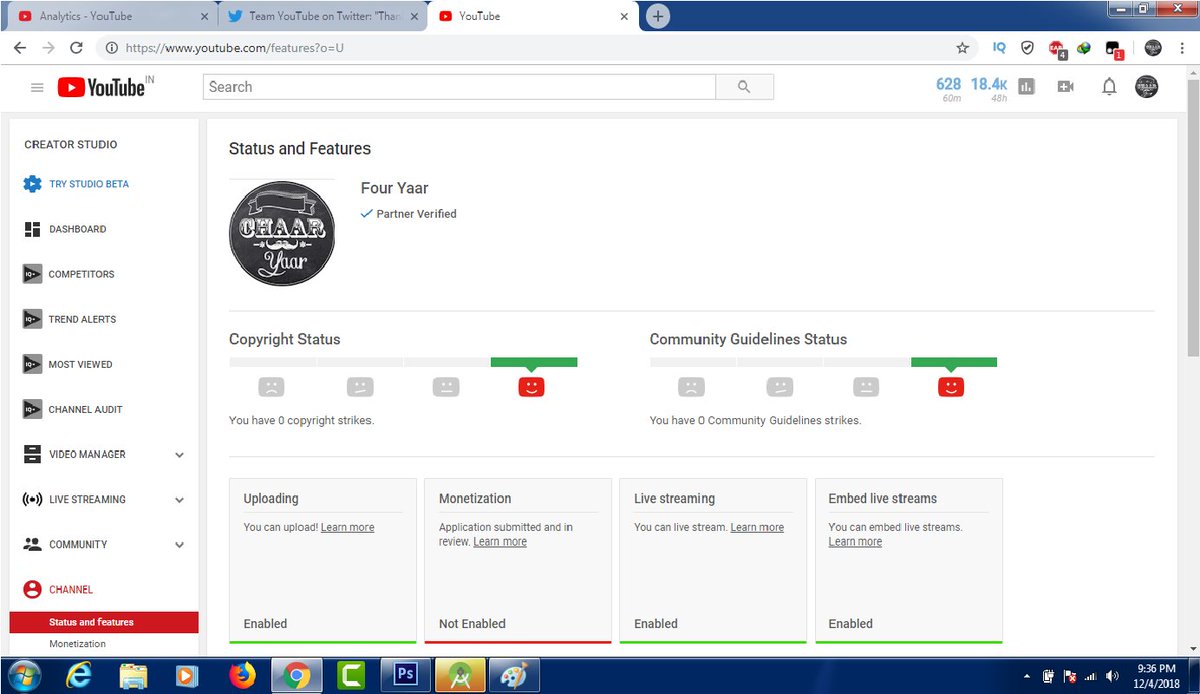The image size is (1200, 694).
Task: Click Learn more under Embed live streams
Action: [x=855, y=541]
